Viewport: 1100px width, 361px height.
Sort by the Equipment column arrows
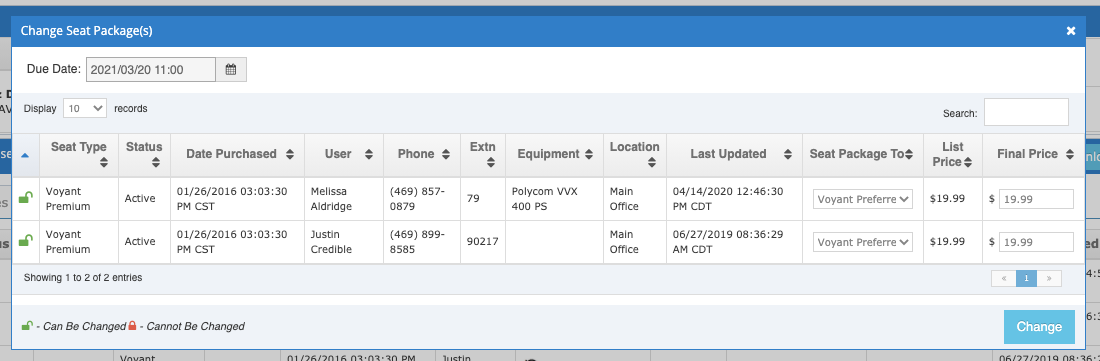coord(589,154)
